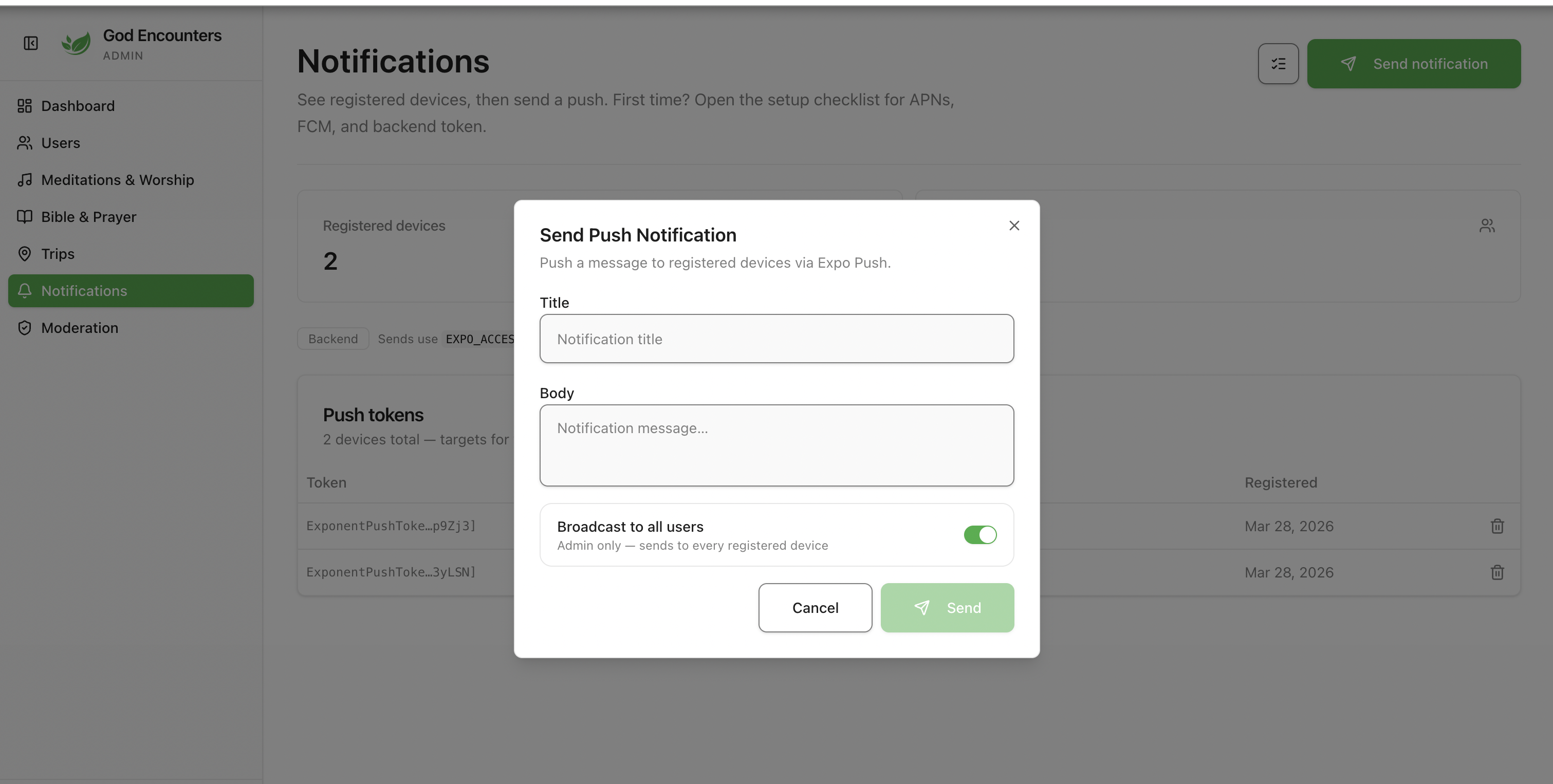Go to Users page

click(x=60, y=143)
